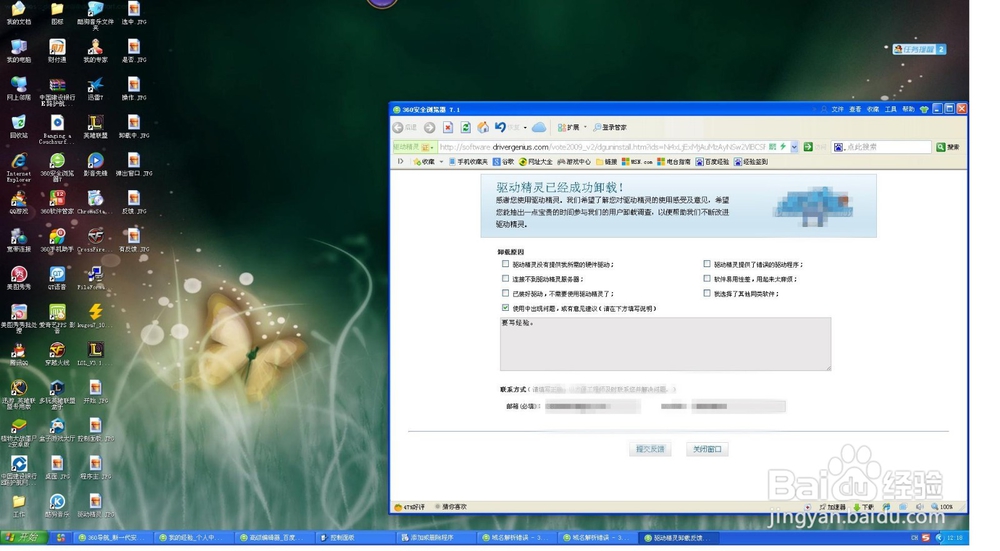1000x551 pixels.
Task: Click into the feedback comment text area
Action: pyautogui.click(x=665, y=344)
